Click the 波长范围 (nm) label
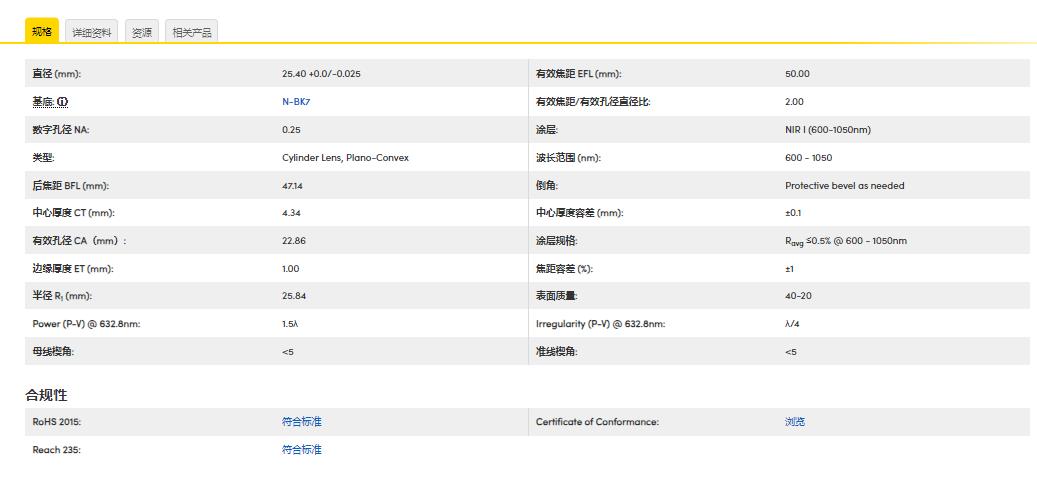This screenshot has width=1037, height=478. (x=568, y=158)
